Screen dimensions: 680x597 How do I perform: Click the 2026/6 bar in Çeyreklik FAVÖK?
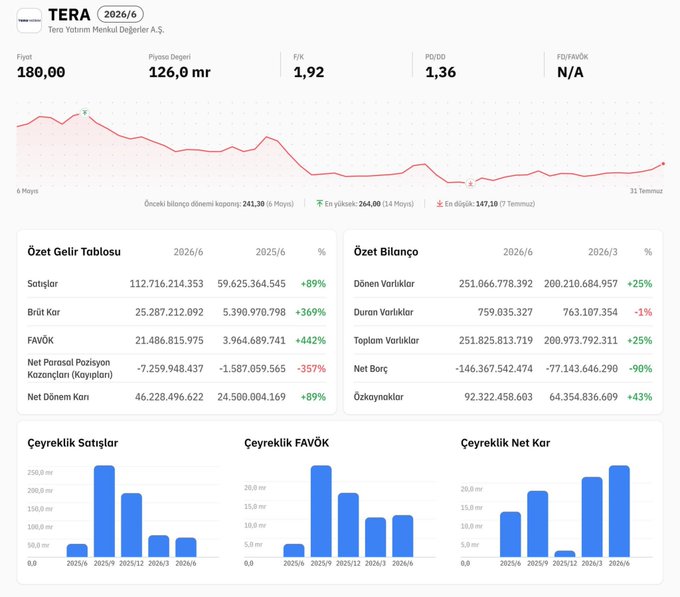(x=402, y=536)
